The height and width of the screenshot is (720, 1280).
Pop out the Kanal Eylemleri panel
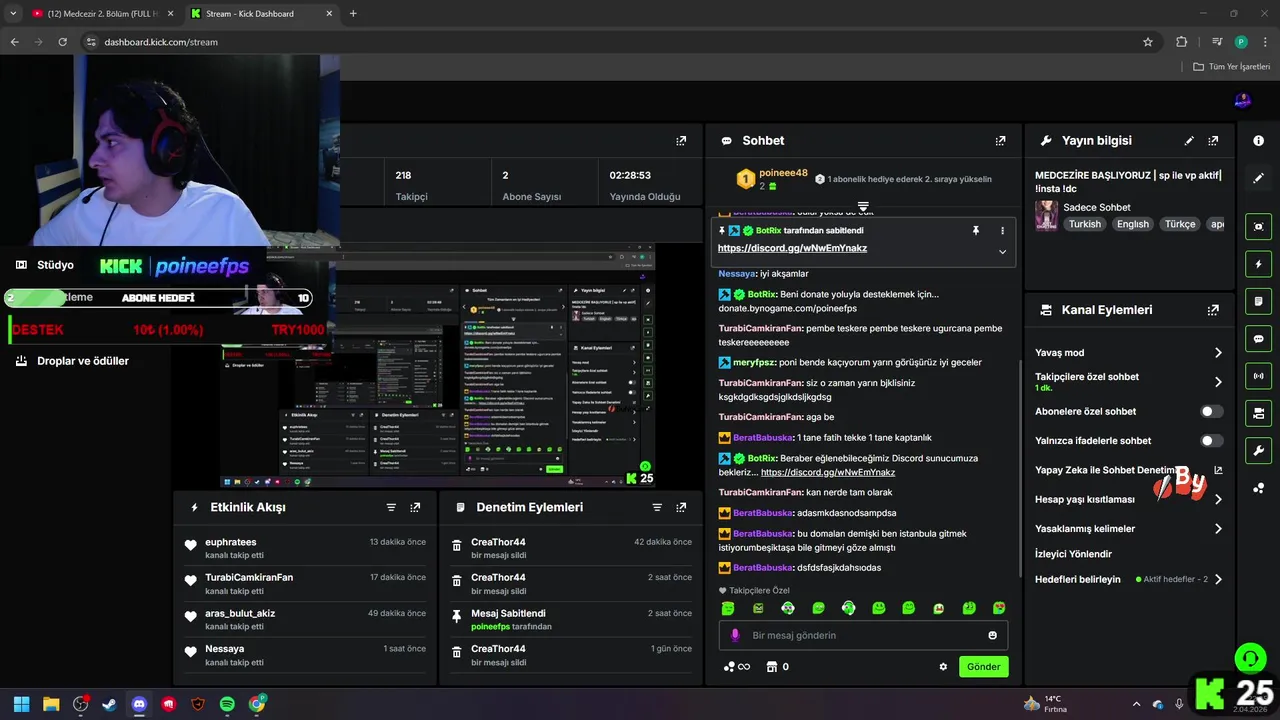[1213, 310]
